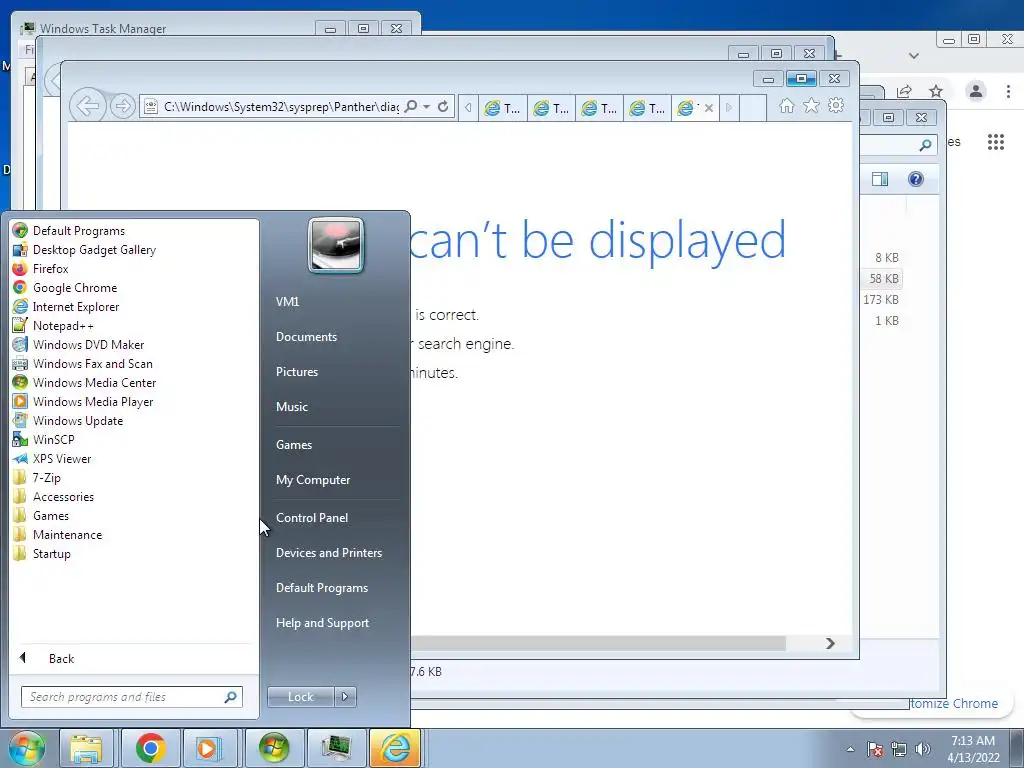
Task: Open Windows Update
Action: 78,420
